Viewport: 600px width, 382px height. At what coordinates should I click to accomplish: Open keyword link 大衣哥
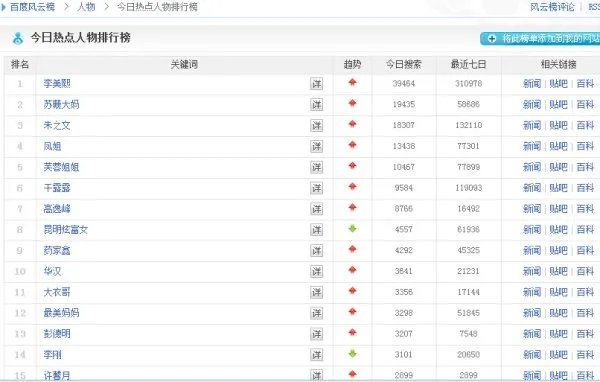click(x=57, y=292)
